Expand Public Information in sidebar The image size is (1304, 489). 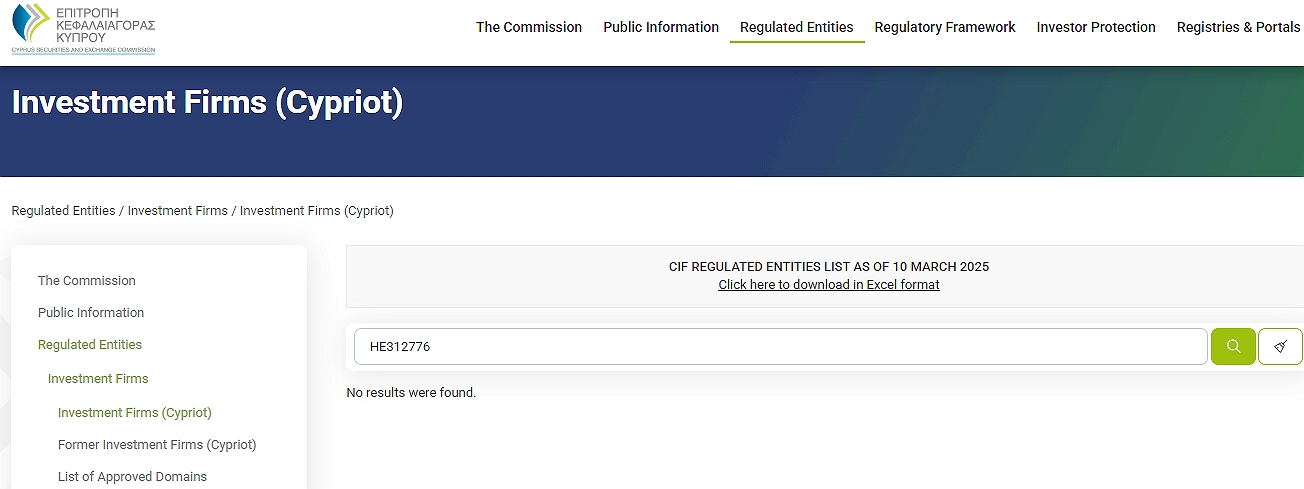[x=91, y=313]
